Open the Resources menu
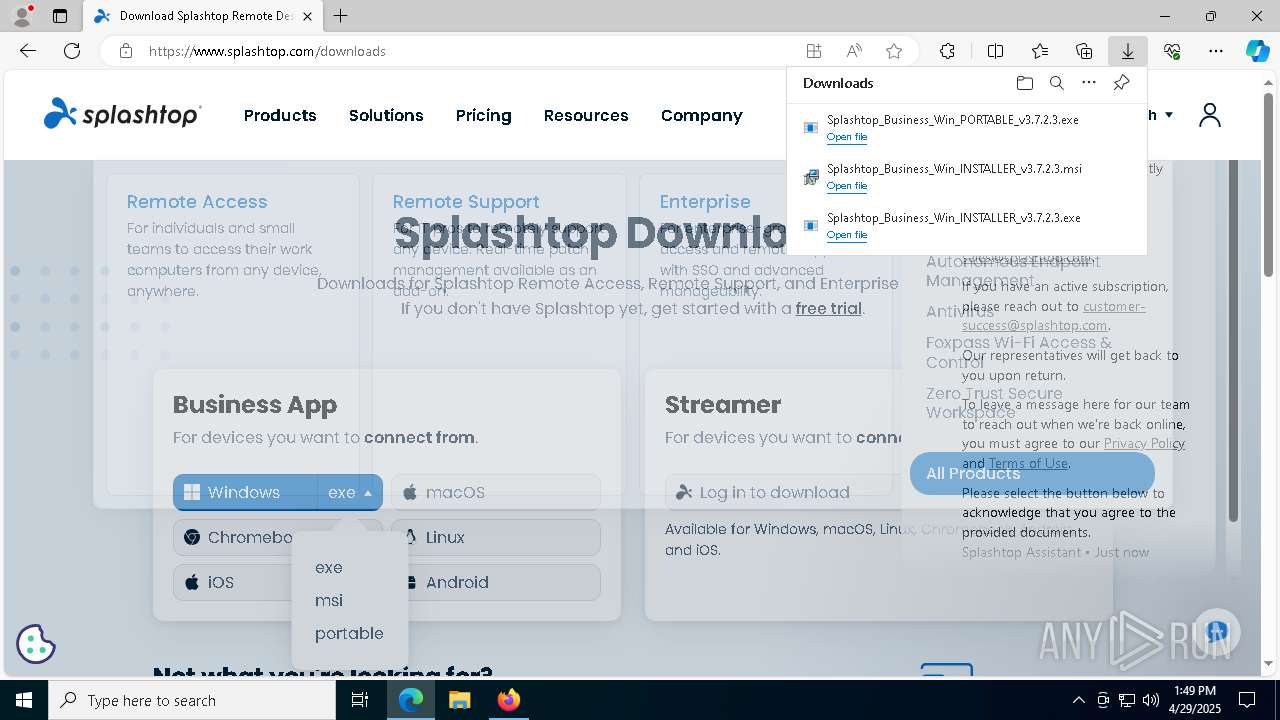 point(586,115)
